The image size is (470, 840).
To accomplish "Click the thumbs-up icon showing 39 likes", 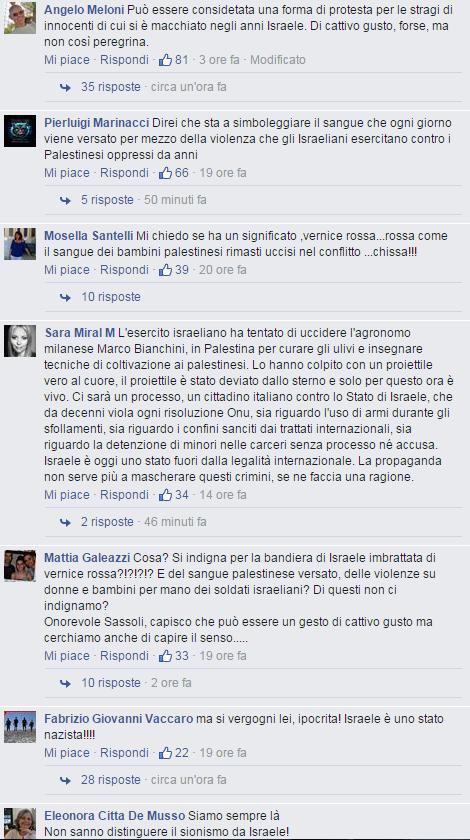I will [165, 270].
